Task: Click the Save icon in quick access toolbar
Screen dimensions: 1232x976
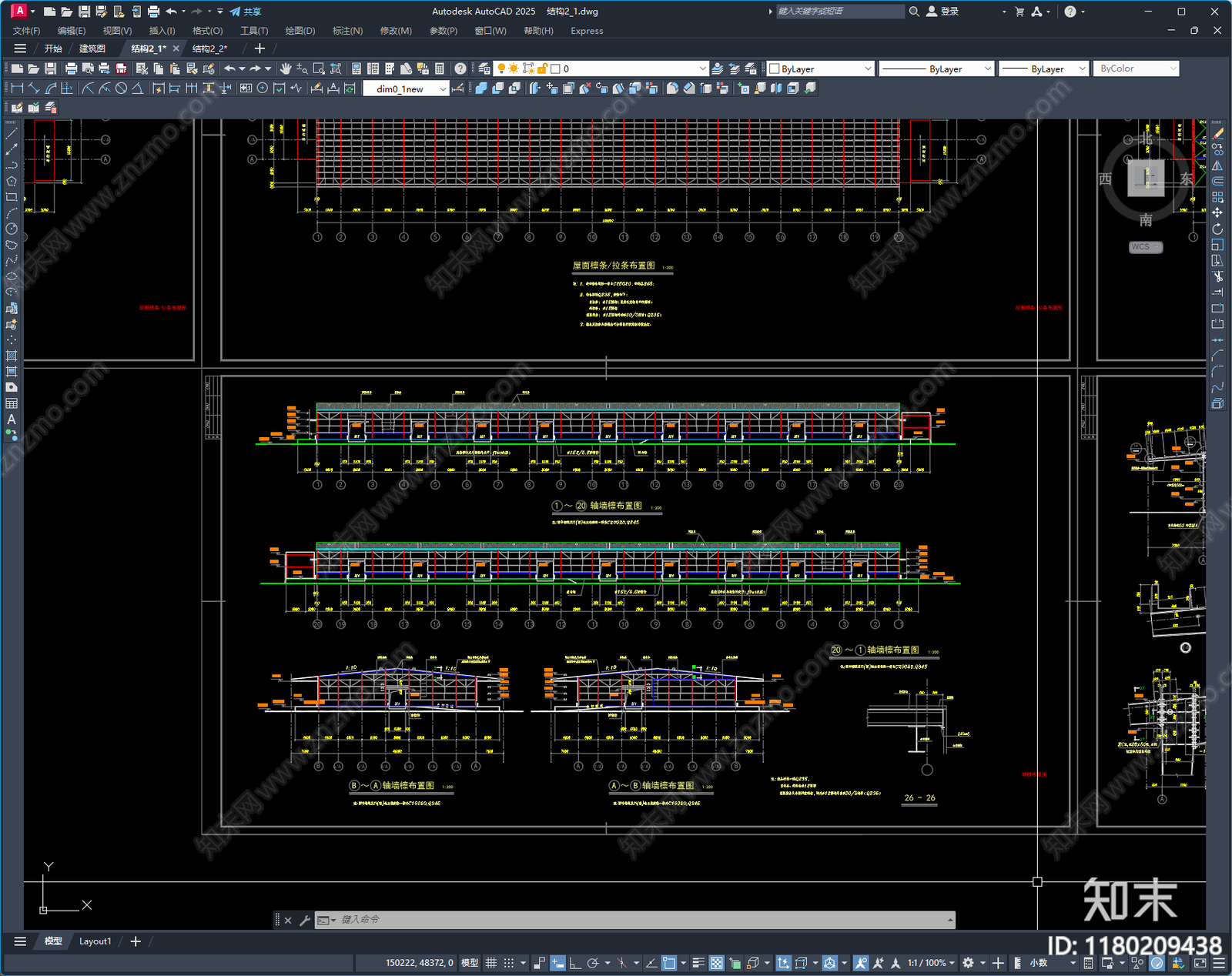Action: pos(85,12)
